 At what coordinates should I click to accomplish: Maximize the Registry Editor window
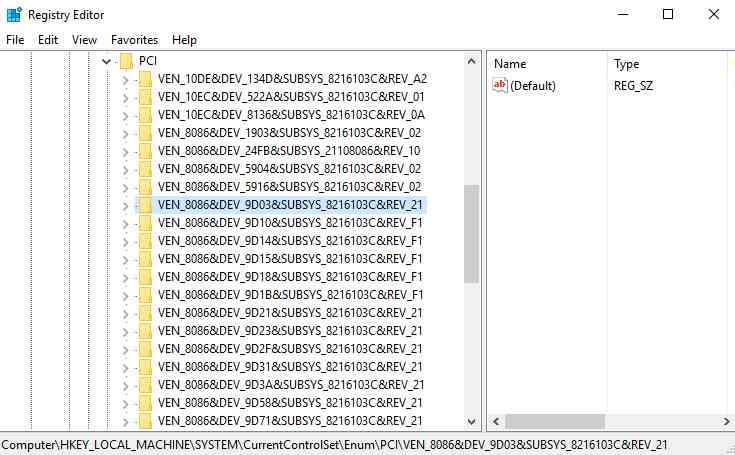click(x=668, y=14)
